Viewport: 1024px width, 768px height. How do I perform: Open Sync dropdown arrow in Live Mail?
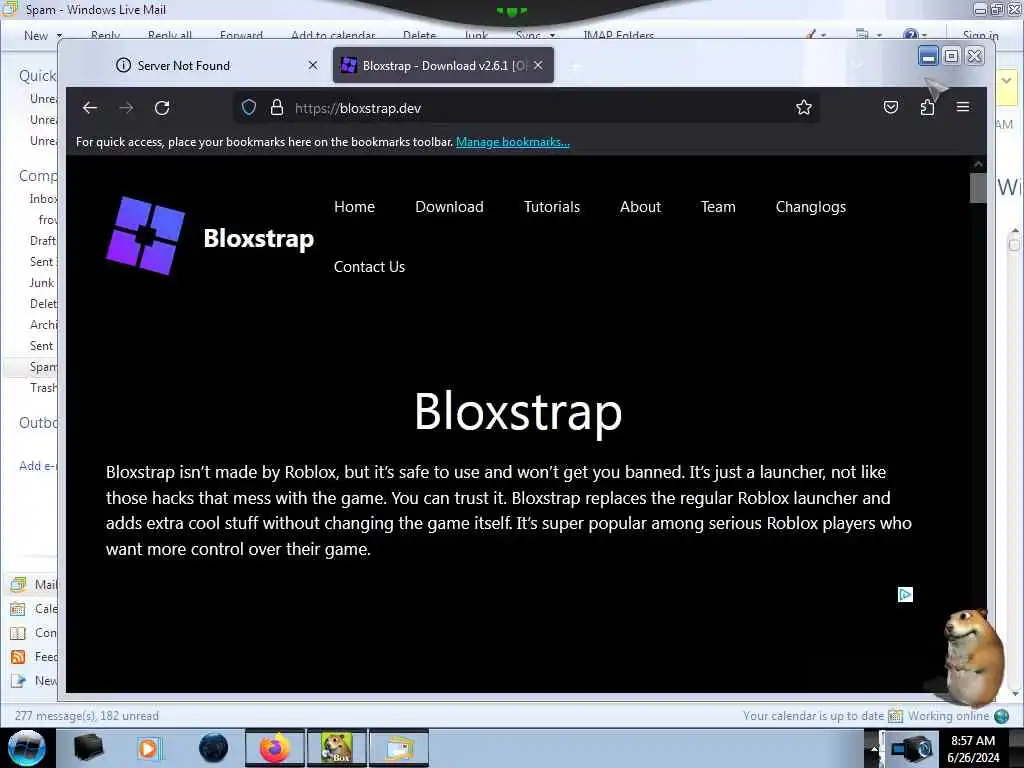click(552, 36)
